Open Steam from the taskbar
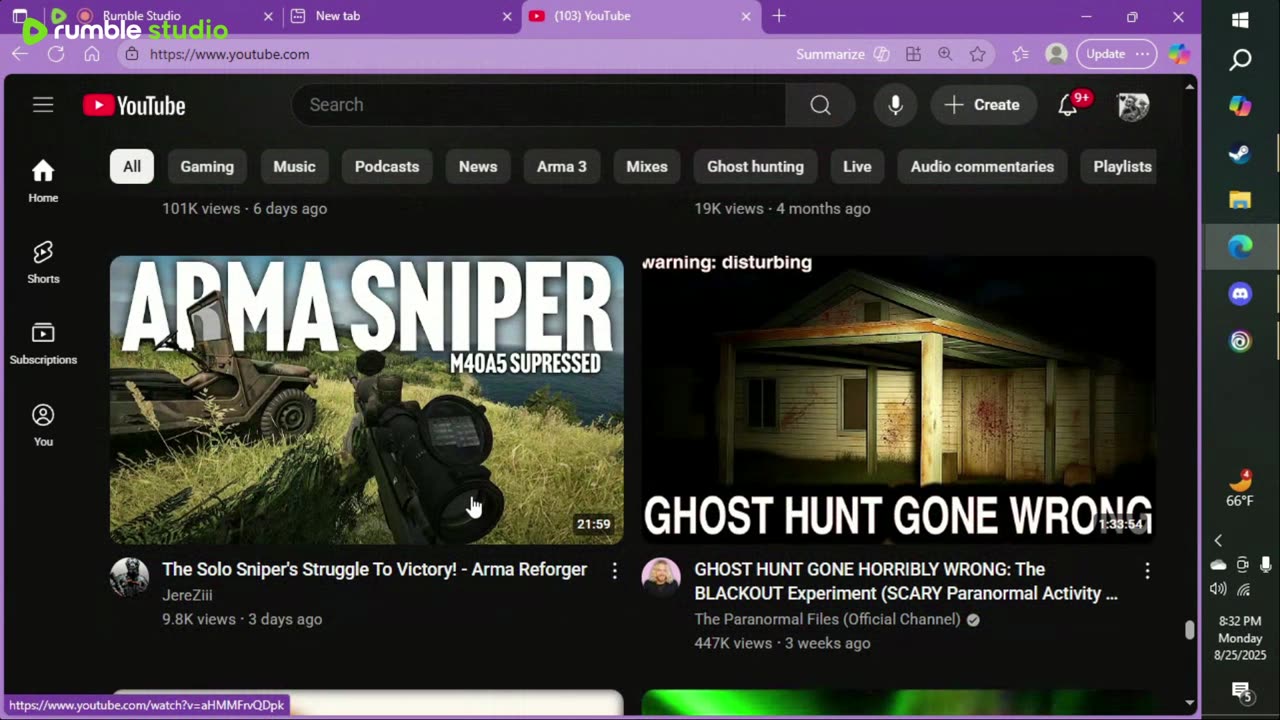The image size is (1280, 720). (1240, 153)
